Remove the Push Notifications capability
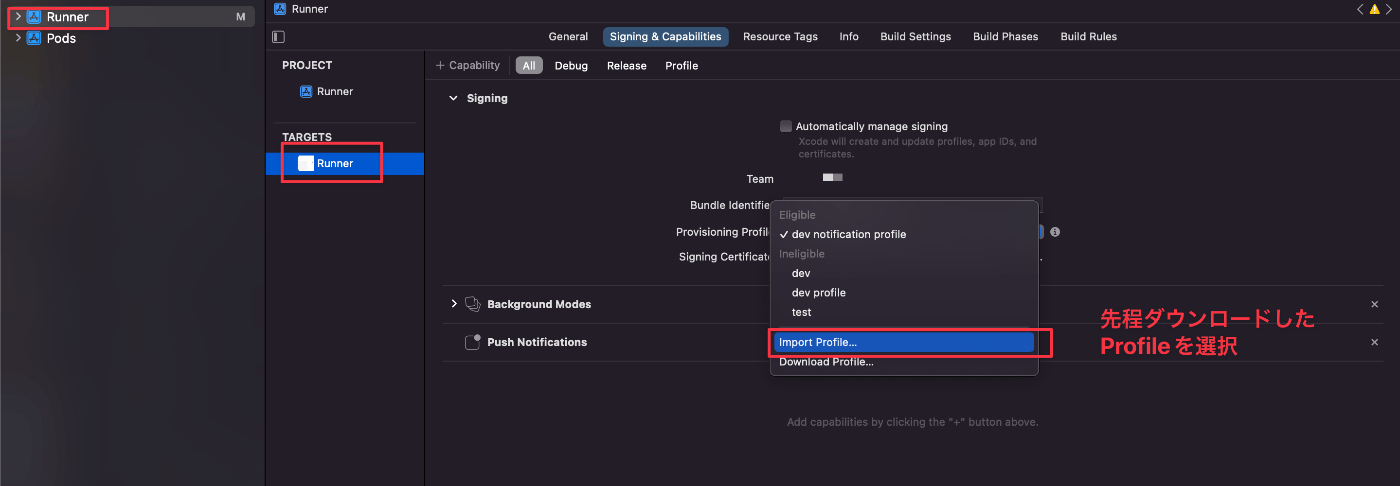Viewport: 1400px width, 486px height. (x=1374, y=342)
